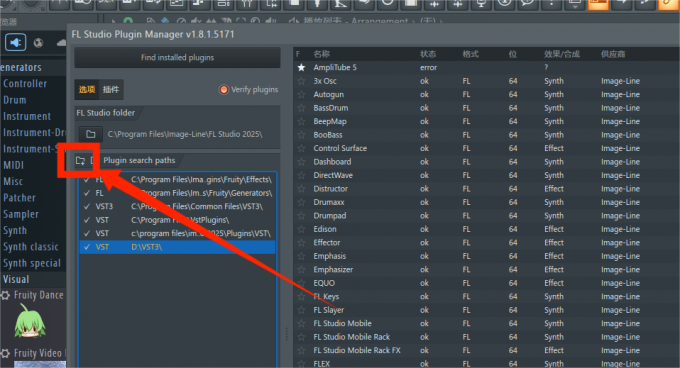Collapse the Visual category

16,280
